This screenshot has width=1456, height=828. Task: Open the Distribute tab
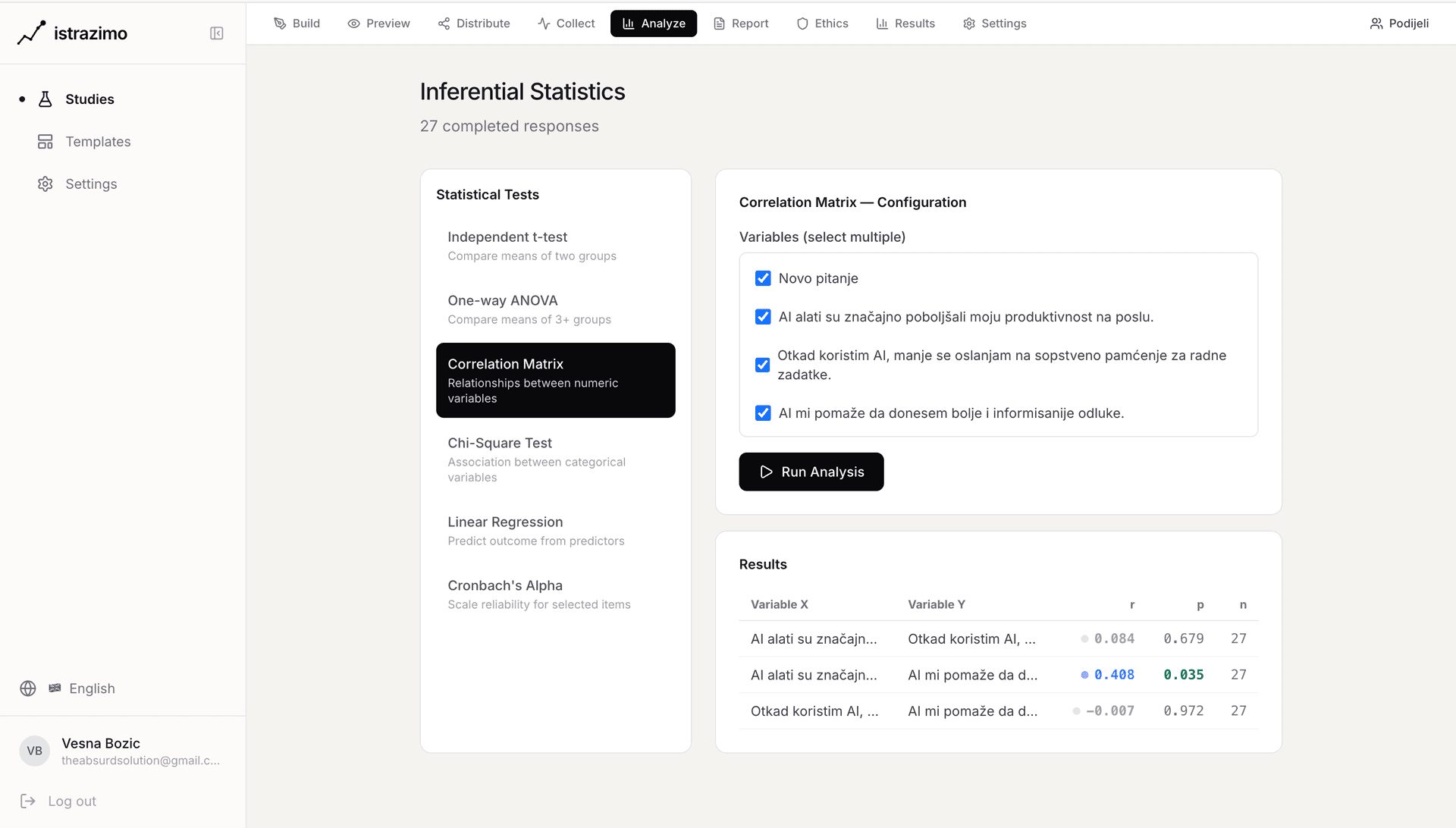(474, 24)
